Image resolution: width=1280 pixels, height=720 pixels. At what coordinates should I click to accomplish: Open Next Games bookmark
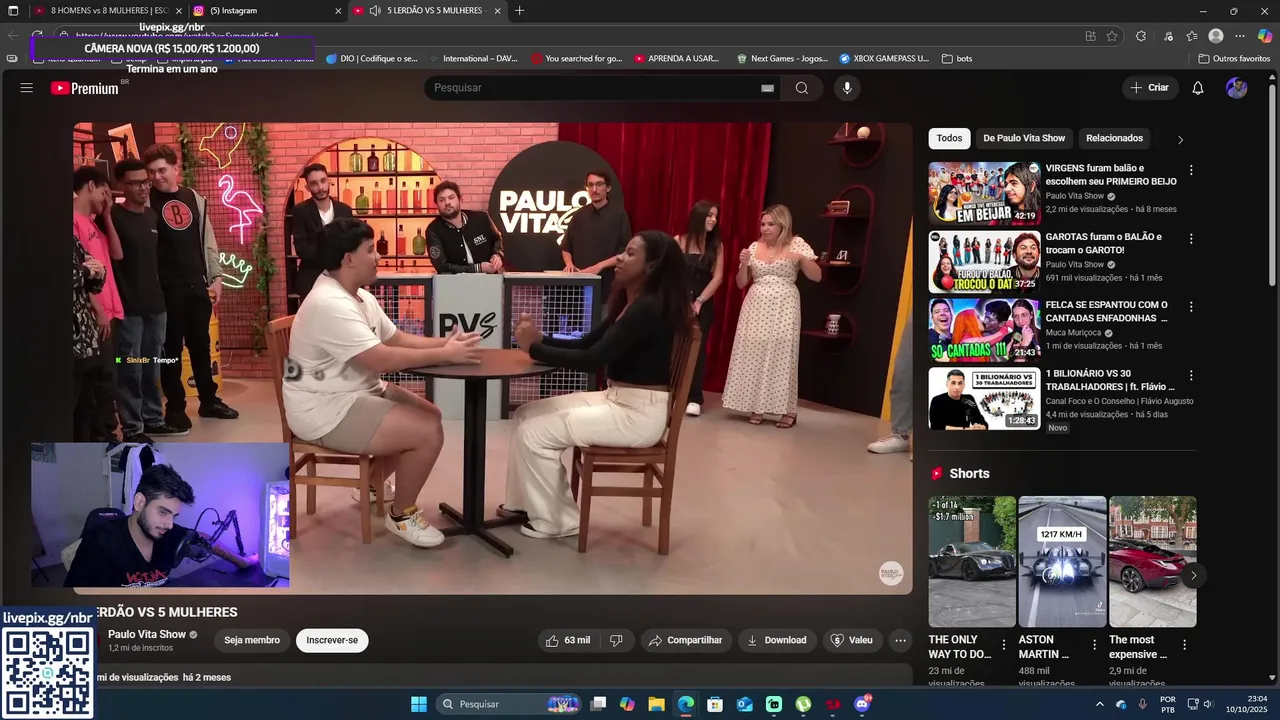783,59
